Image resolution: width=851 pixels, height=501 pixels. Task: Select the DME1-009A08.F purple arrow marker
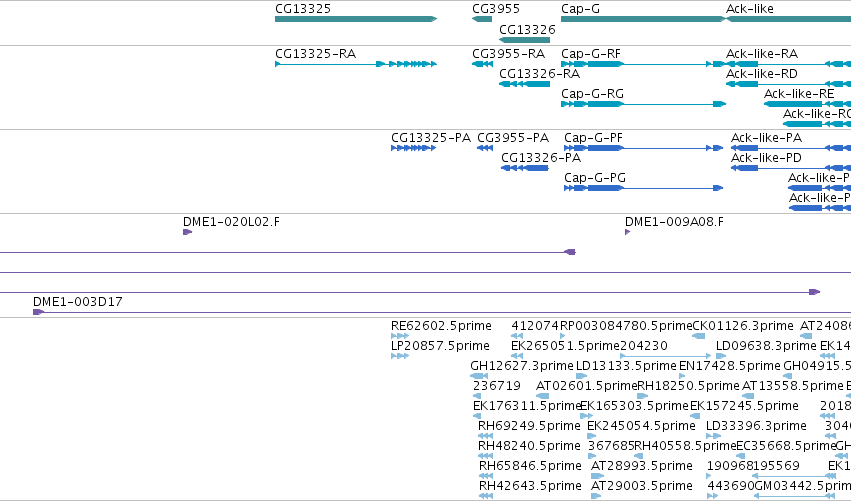tap(627, 232)
